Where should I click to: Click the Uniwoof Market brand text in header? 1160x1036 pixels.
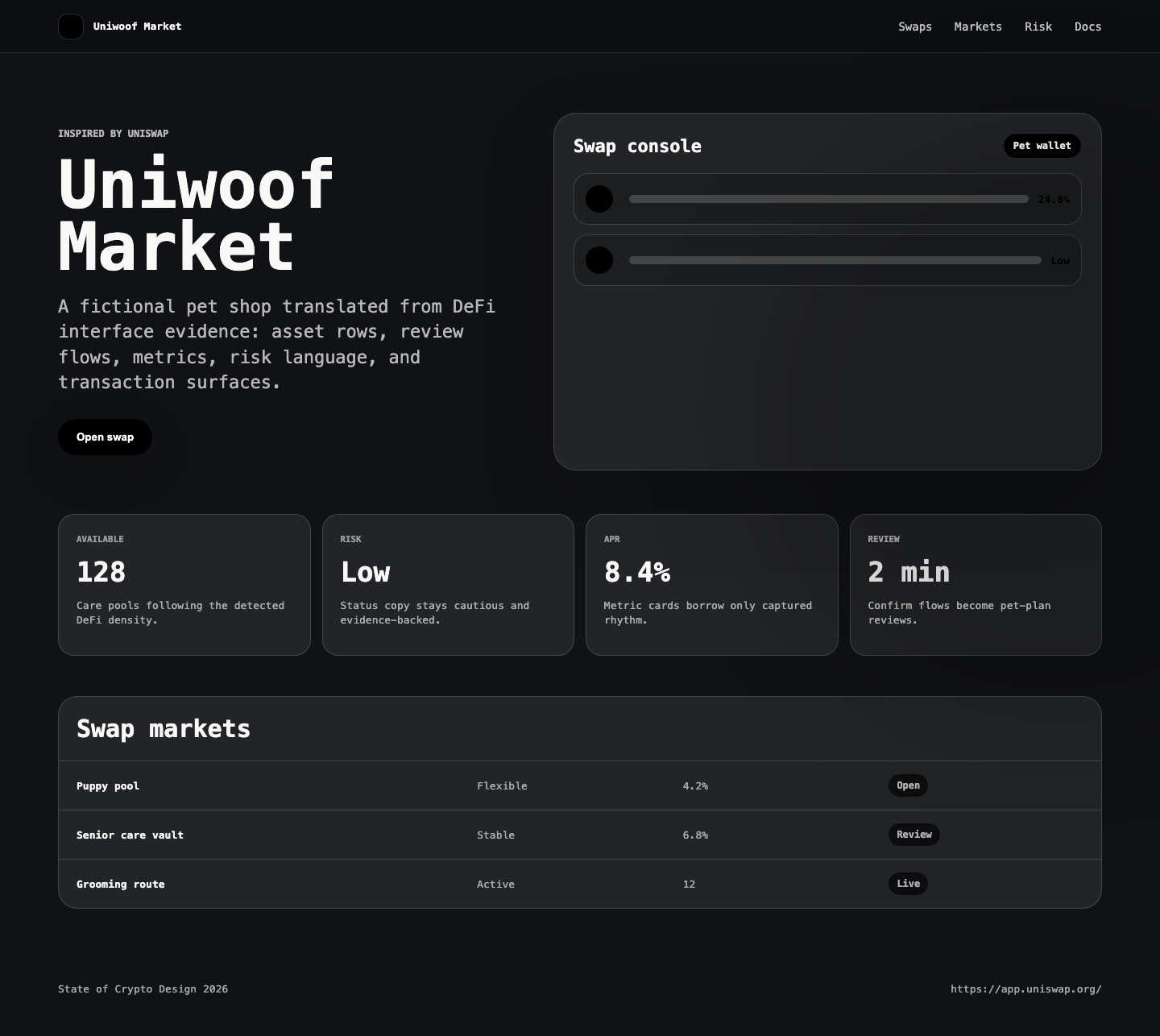point(137,27)
